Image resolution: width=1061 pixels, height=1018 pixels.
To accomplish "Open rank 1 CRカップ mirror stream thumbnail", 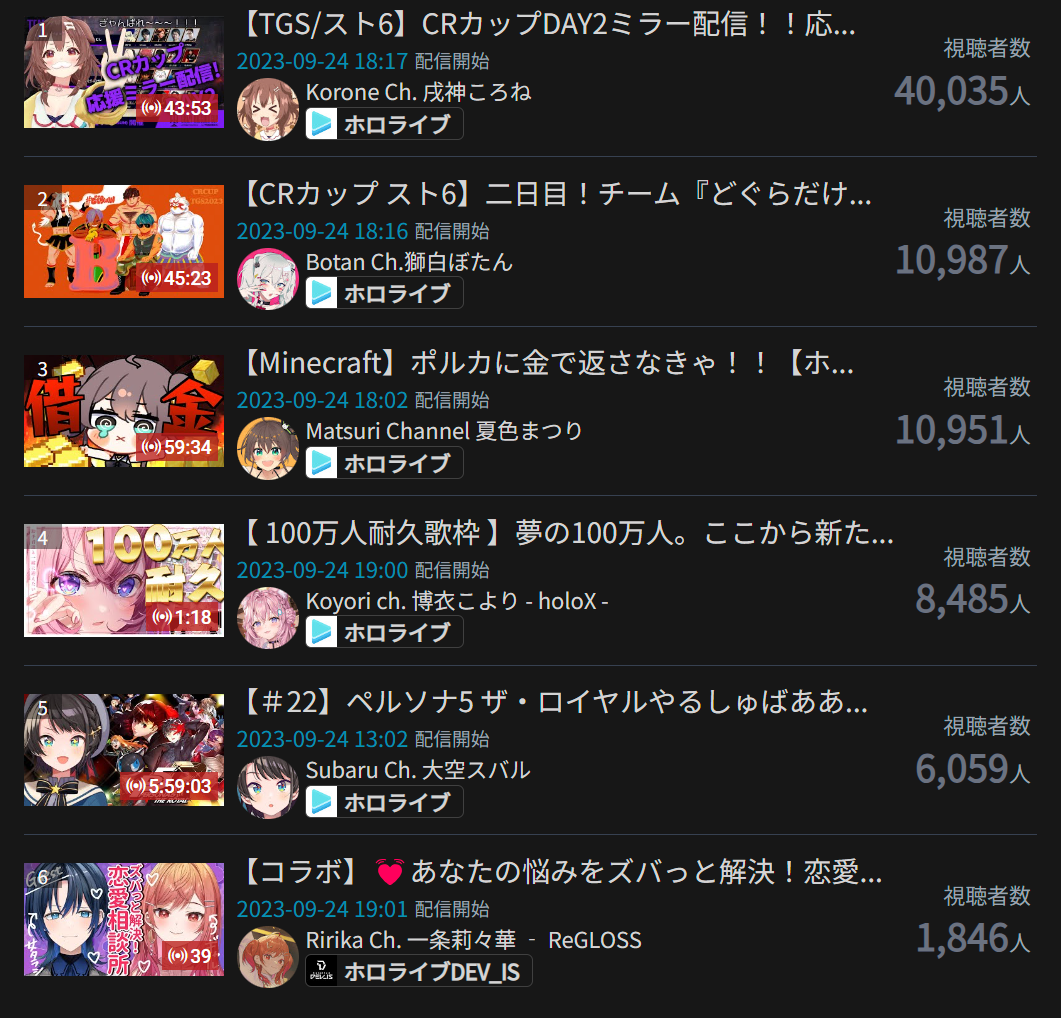I will pyautogui.click(x=124, y=72).
